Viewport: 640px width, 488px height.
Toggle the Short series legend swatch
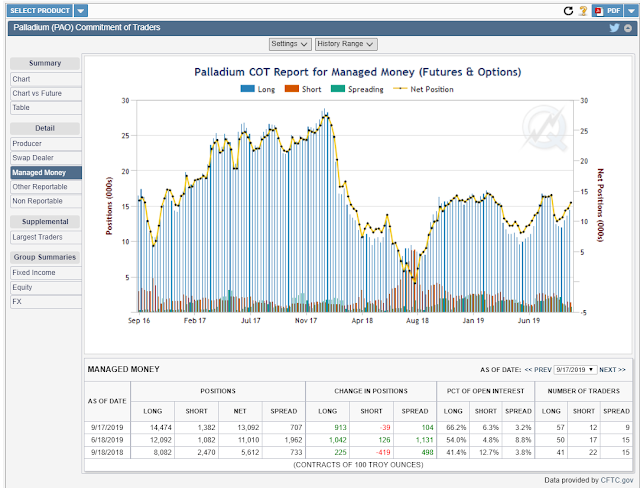[291, 89]
